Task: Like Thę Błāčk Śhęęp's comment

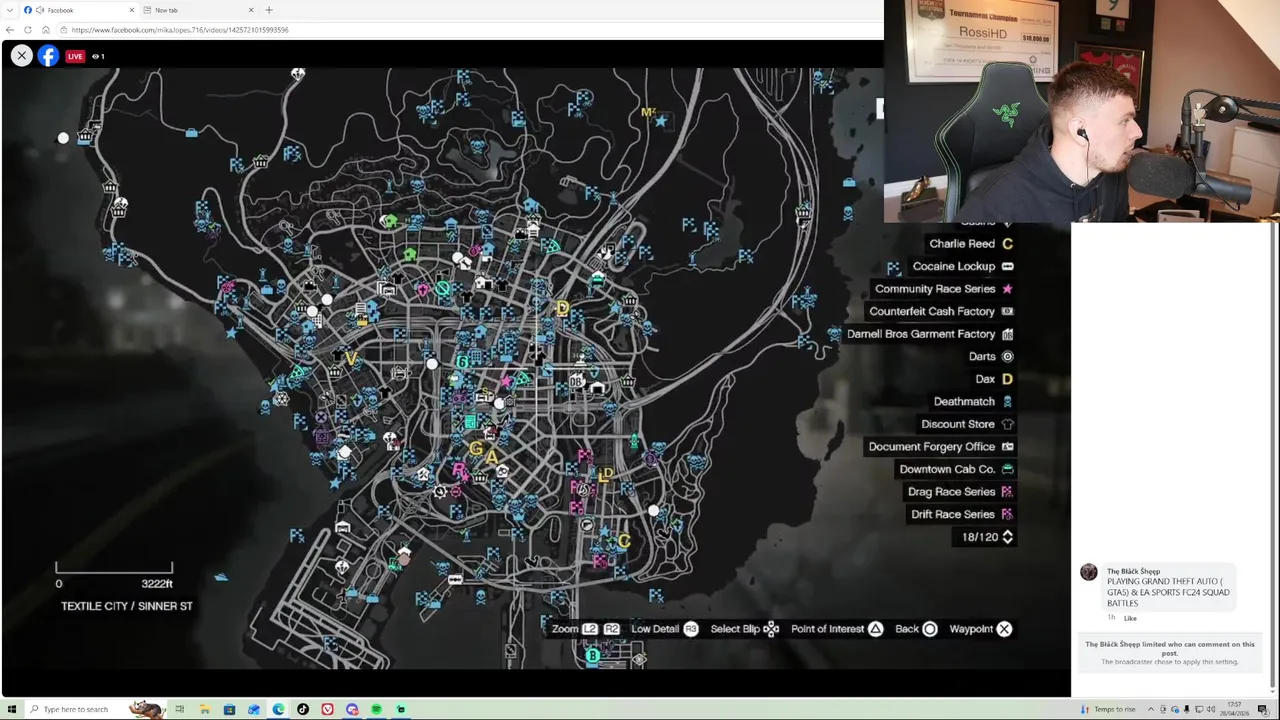Action: 1130,618
